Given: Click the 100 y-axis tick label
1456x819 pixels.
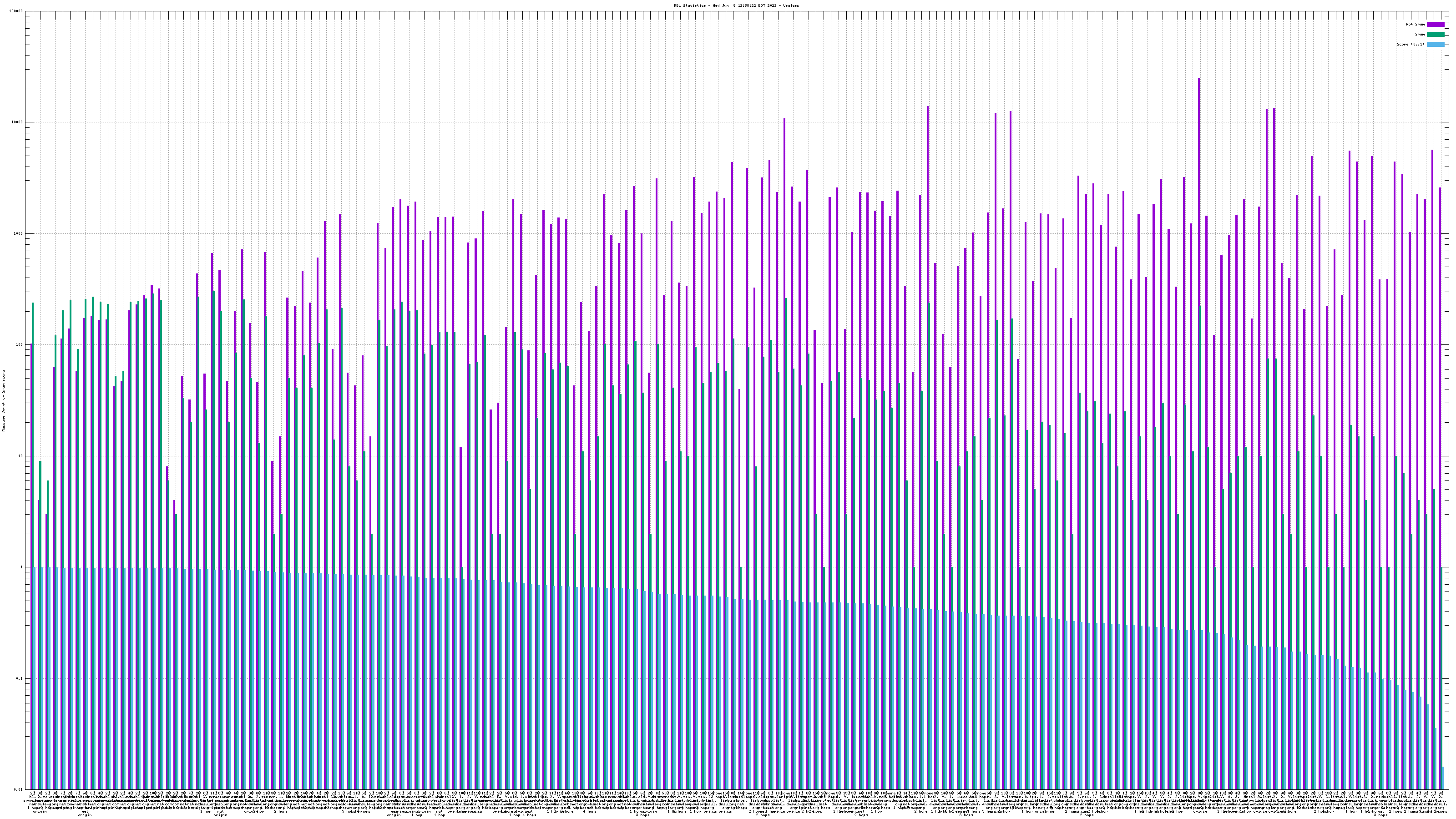Looking at the screenshot, I should (x=20, y=345).
